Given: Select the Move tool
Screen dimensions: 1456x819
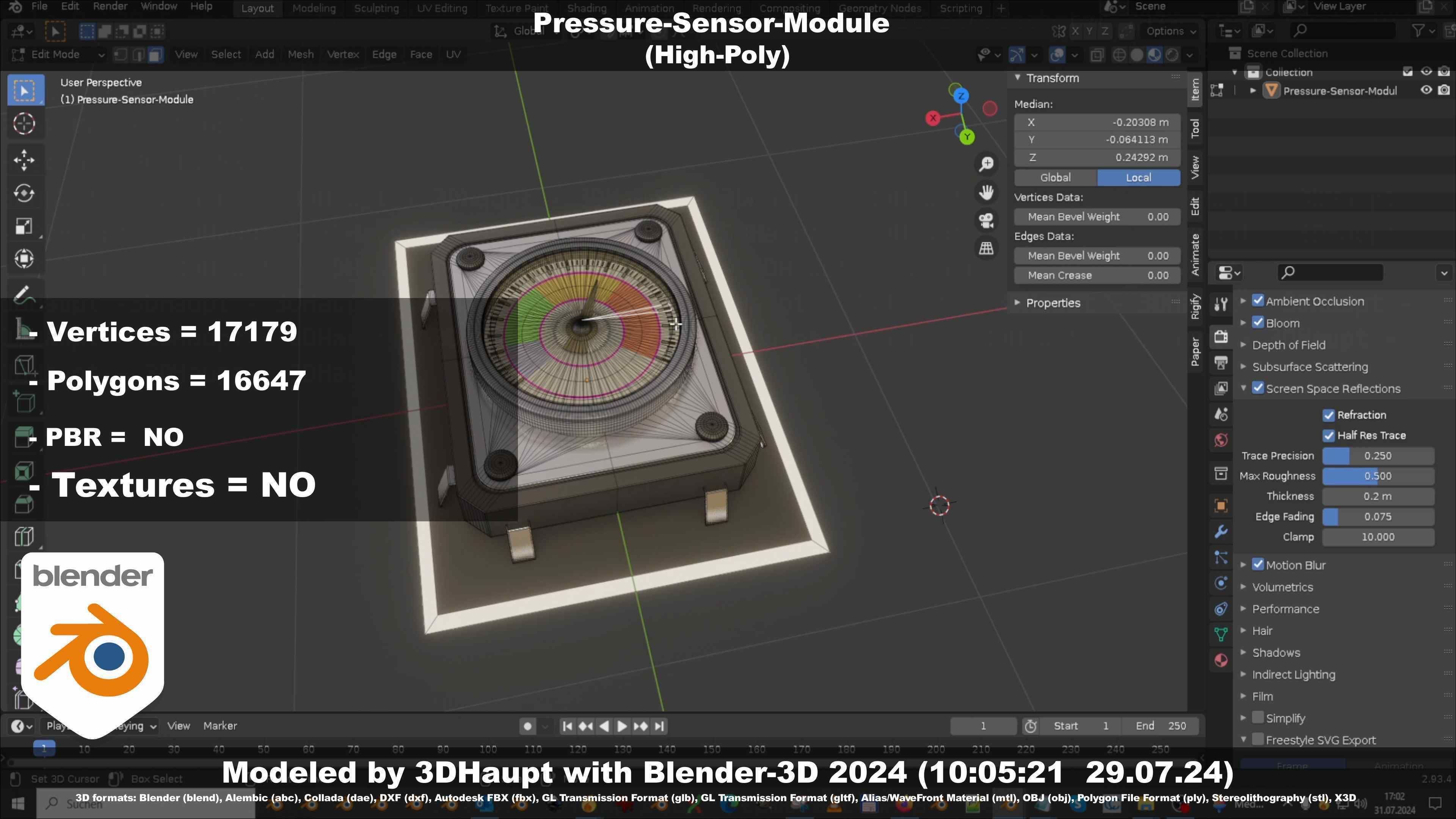Looking at the screenshot, I should pos(24,160).
